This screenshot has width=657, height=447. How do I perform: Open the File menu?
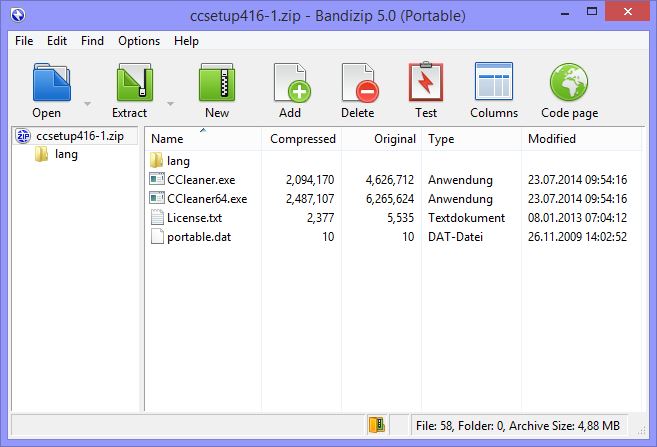click(x=24, y=41)
